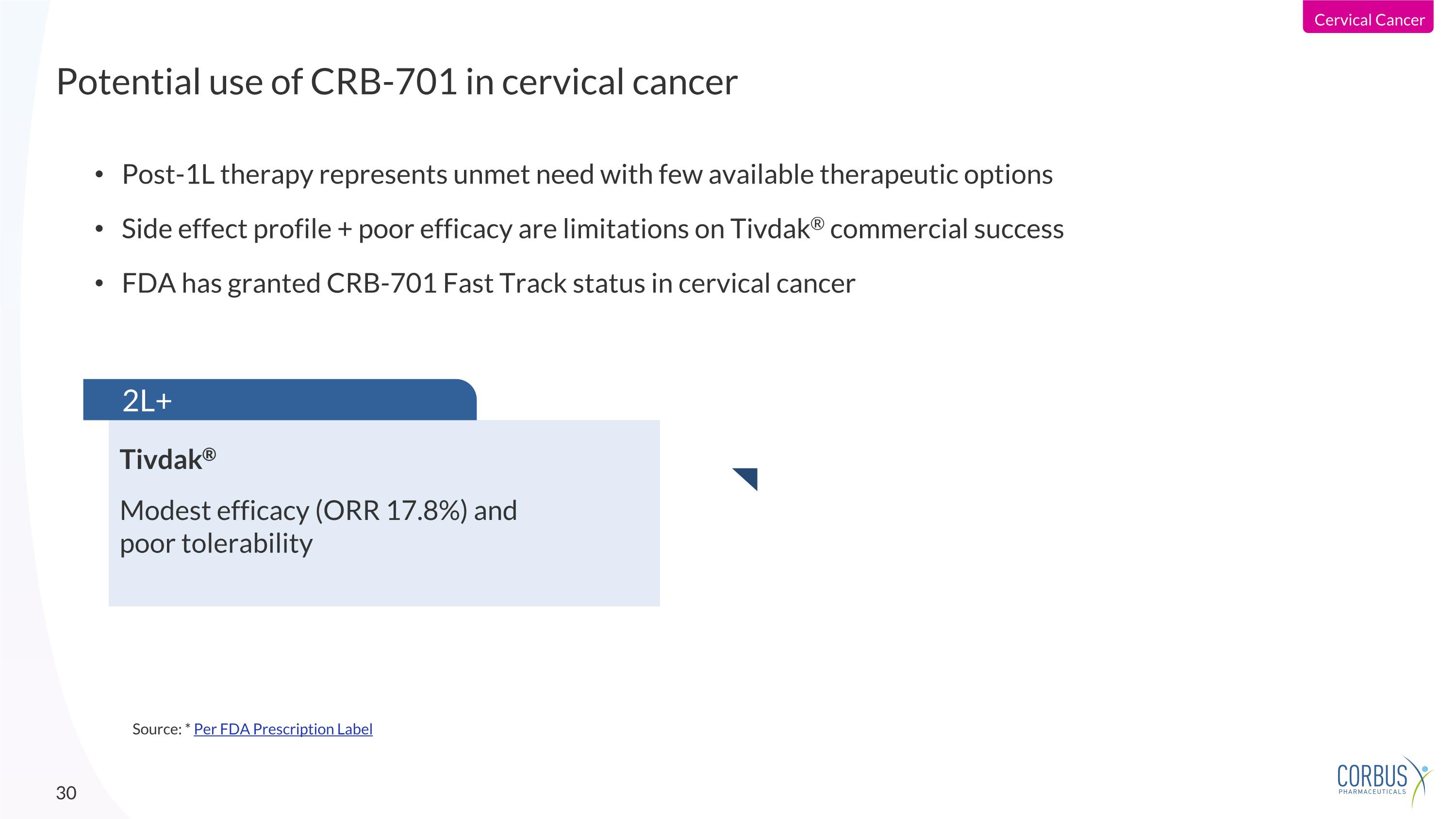Click the slide title about CRB-701
The height and width of the screenshot is (819, 1456).
tap(397, 82)
